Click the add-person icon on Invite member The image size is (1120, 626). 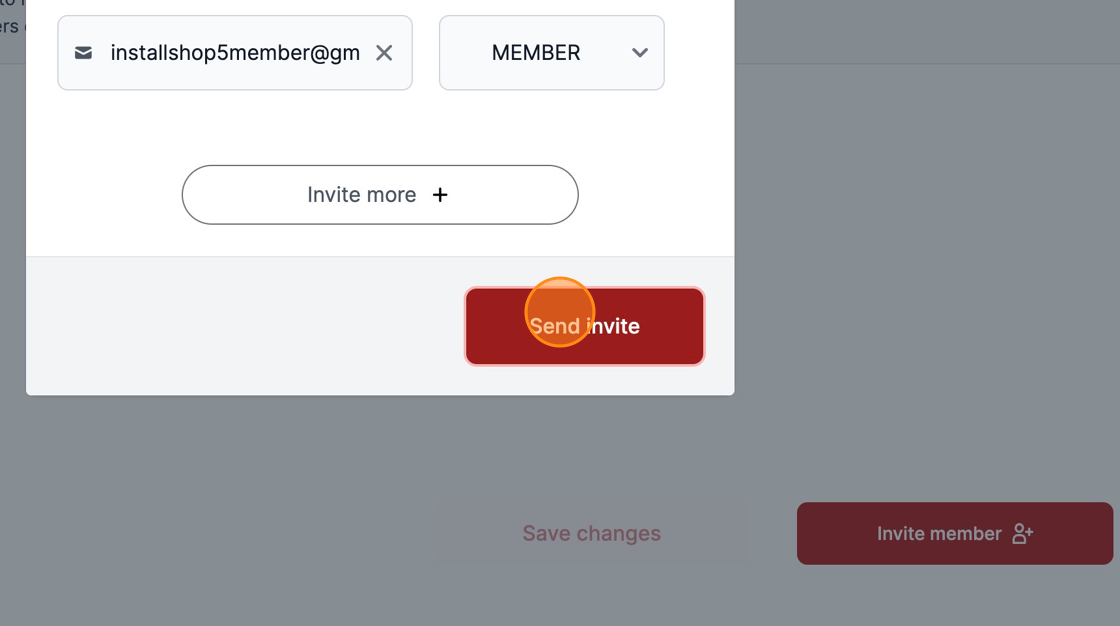[x=1023, y=533]
